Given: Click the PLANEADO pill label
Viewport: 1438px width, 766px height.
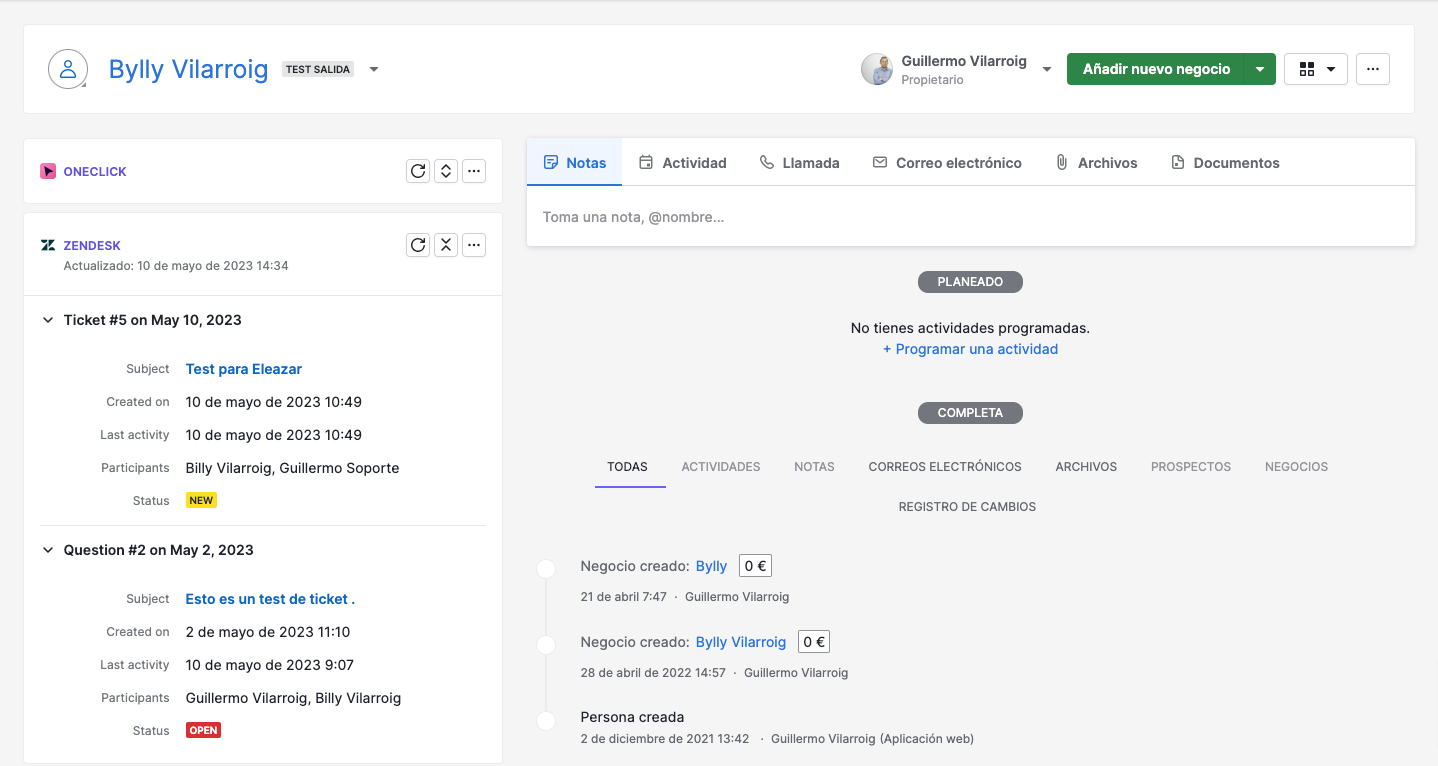Looking at the screenshot, I should point(970,282).
